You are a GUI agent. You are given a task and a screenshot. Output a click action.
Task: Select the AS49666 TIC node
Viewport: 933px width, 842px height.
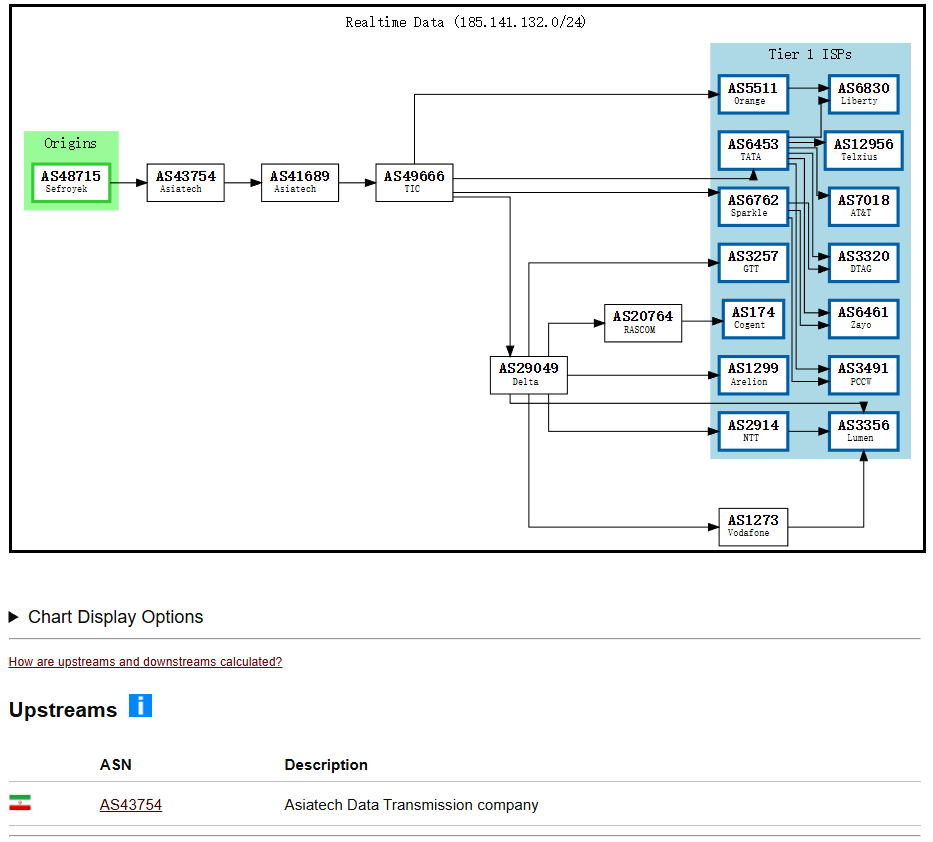[414, 182]
